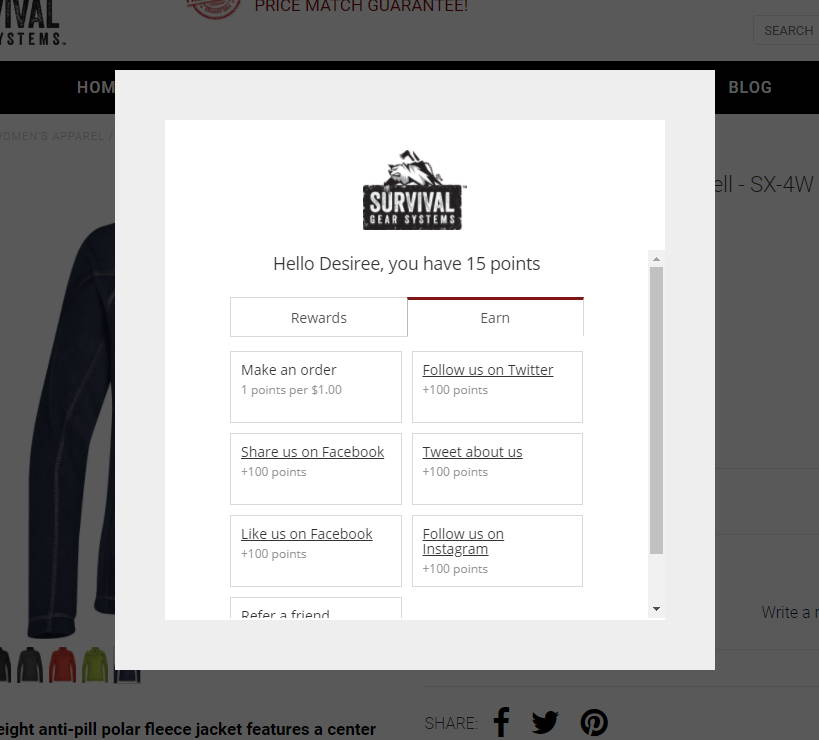The image size is (819, 740).
Task: Click the scrollbar down arrow in popup
Action: click(x=657, y=609)
